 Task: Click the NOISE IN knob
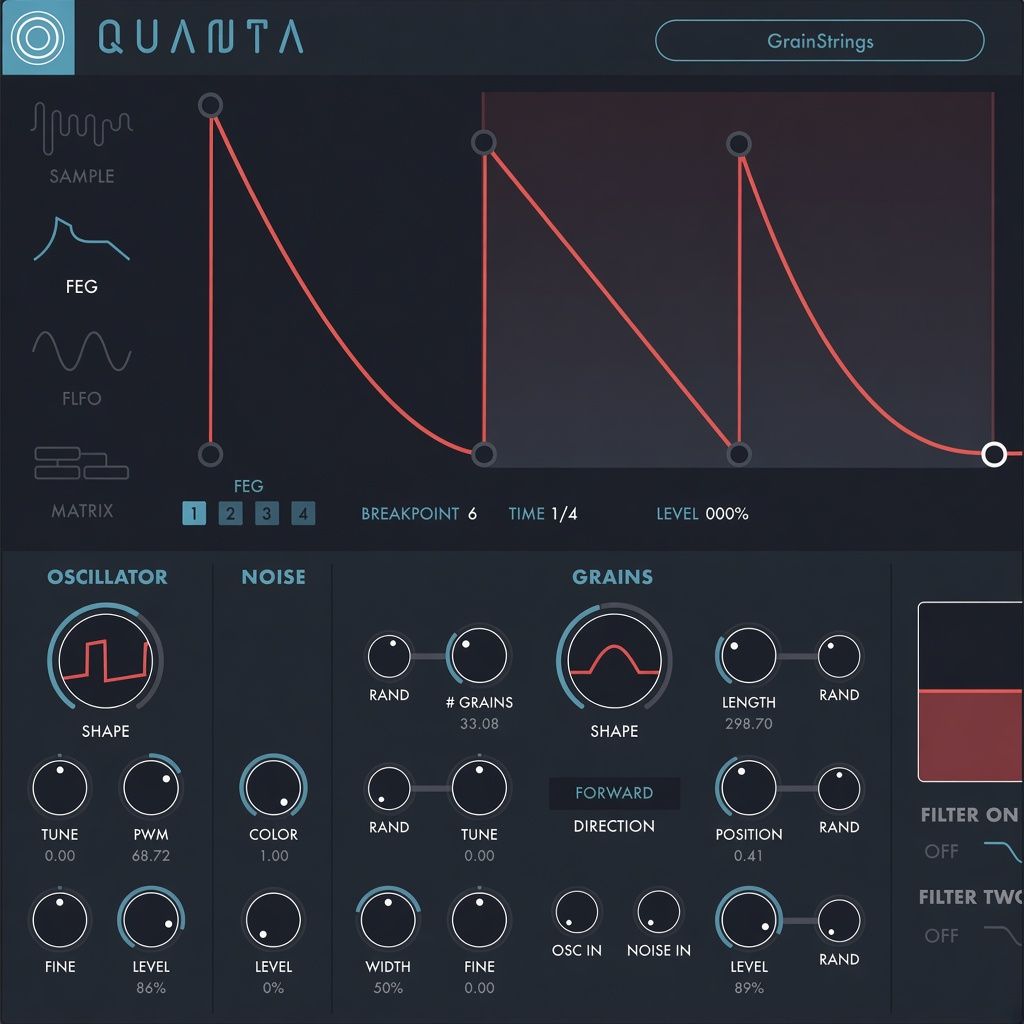click(x=658, y=912)
